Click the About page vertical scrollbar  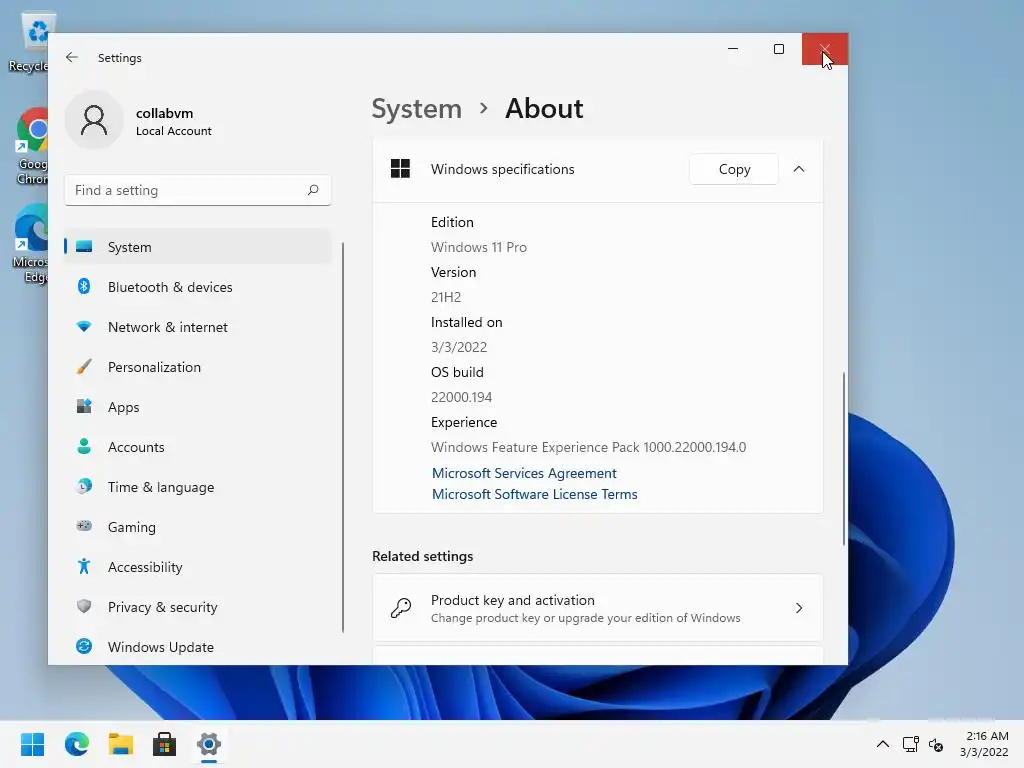click(x=844, y=458)
